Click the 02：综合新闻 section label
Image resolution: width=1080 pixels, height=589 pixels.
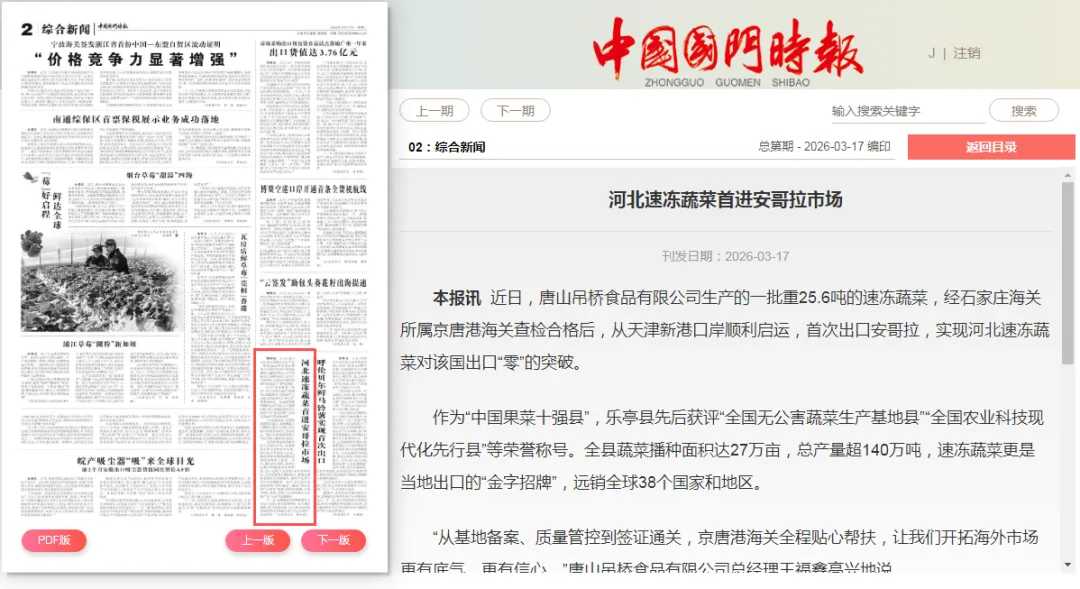[x=446, y=147]
